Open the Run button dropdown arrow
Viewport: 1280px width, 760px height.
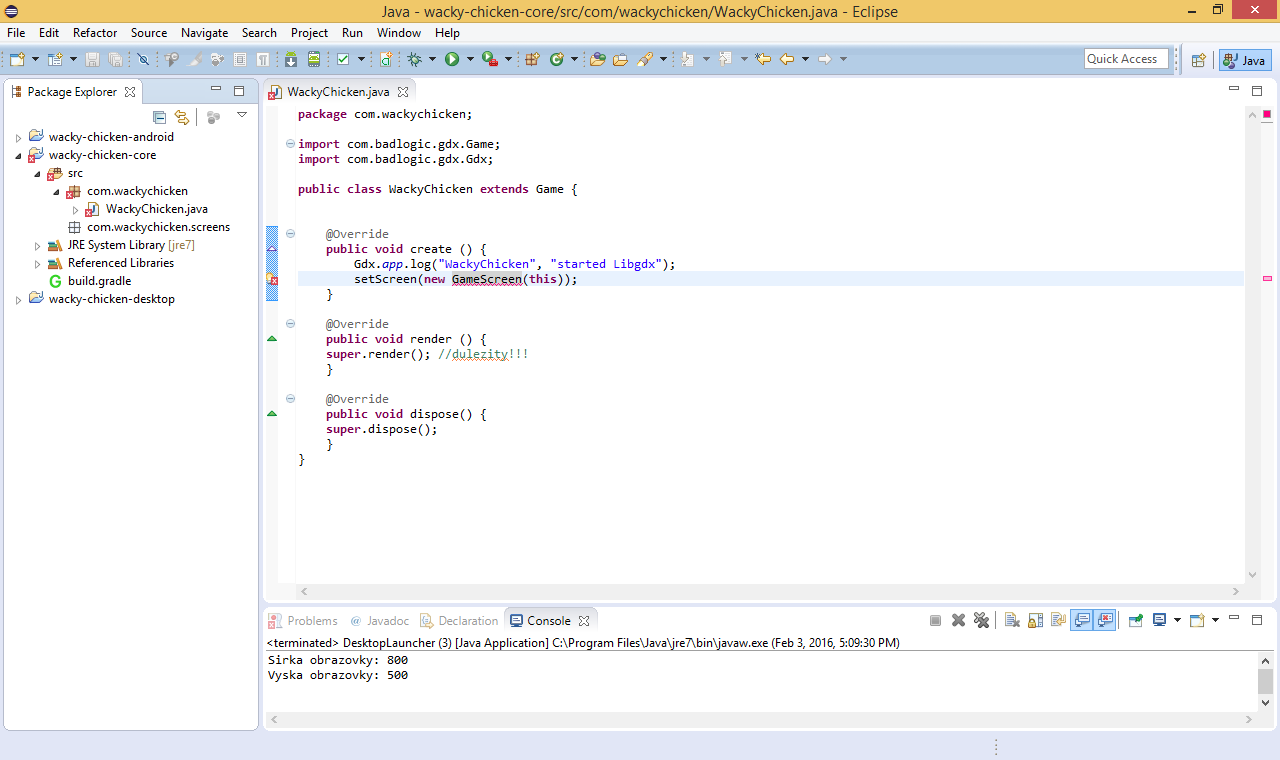point(469,60)
